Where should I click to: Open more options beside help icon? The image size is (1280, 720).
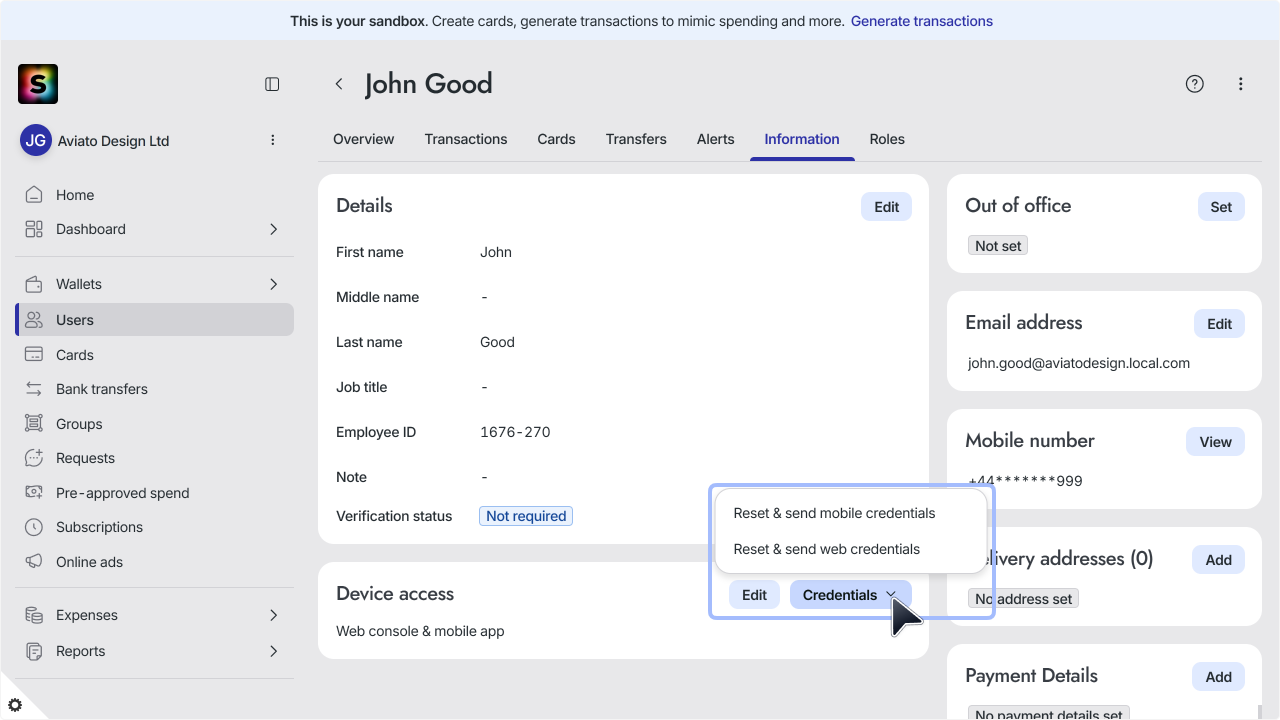coord(1240,84)
